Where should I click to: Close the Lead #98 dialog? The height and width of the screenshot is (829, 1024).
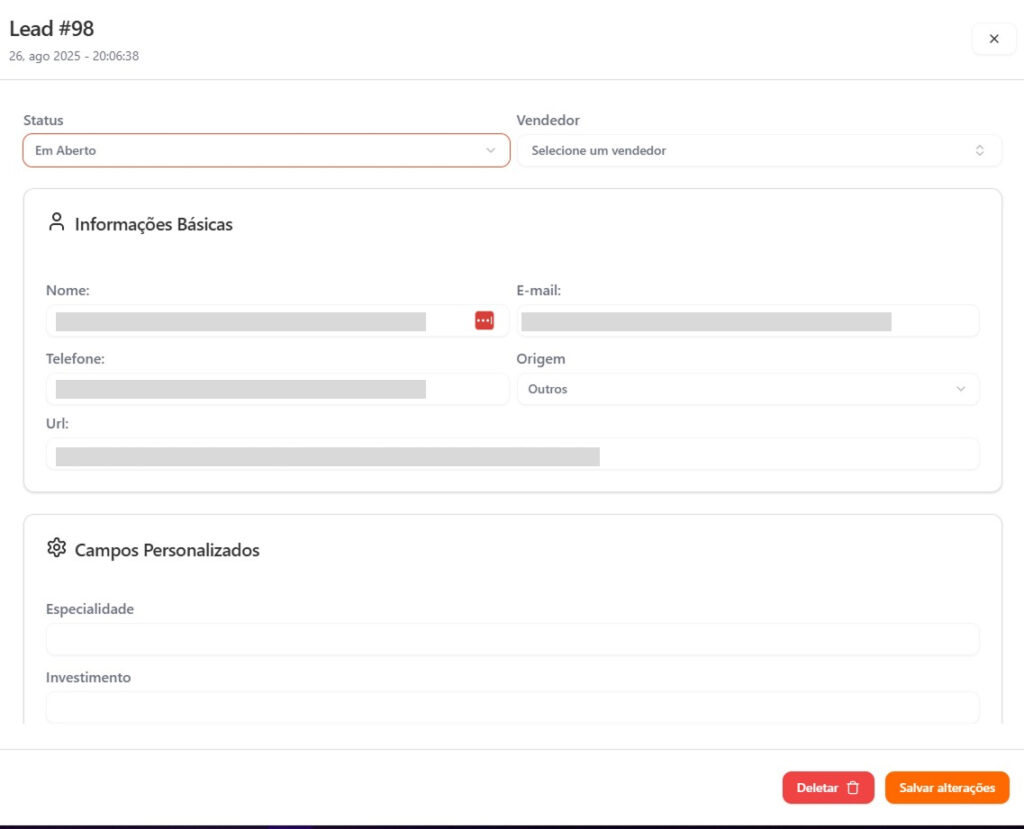pos(993,39)
